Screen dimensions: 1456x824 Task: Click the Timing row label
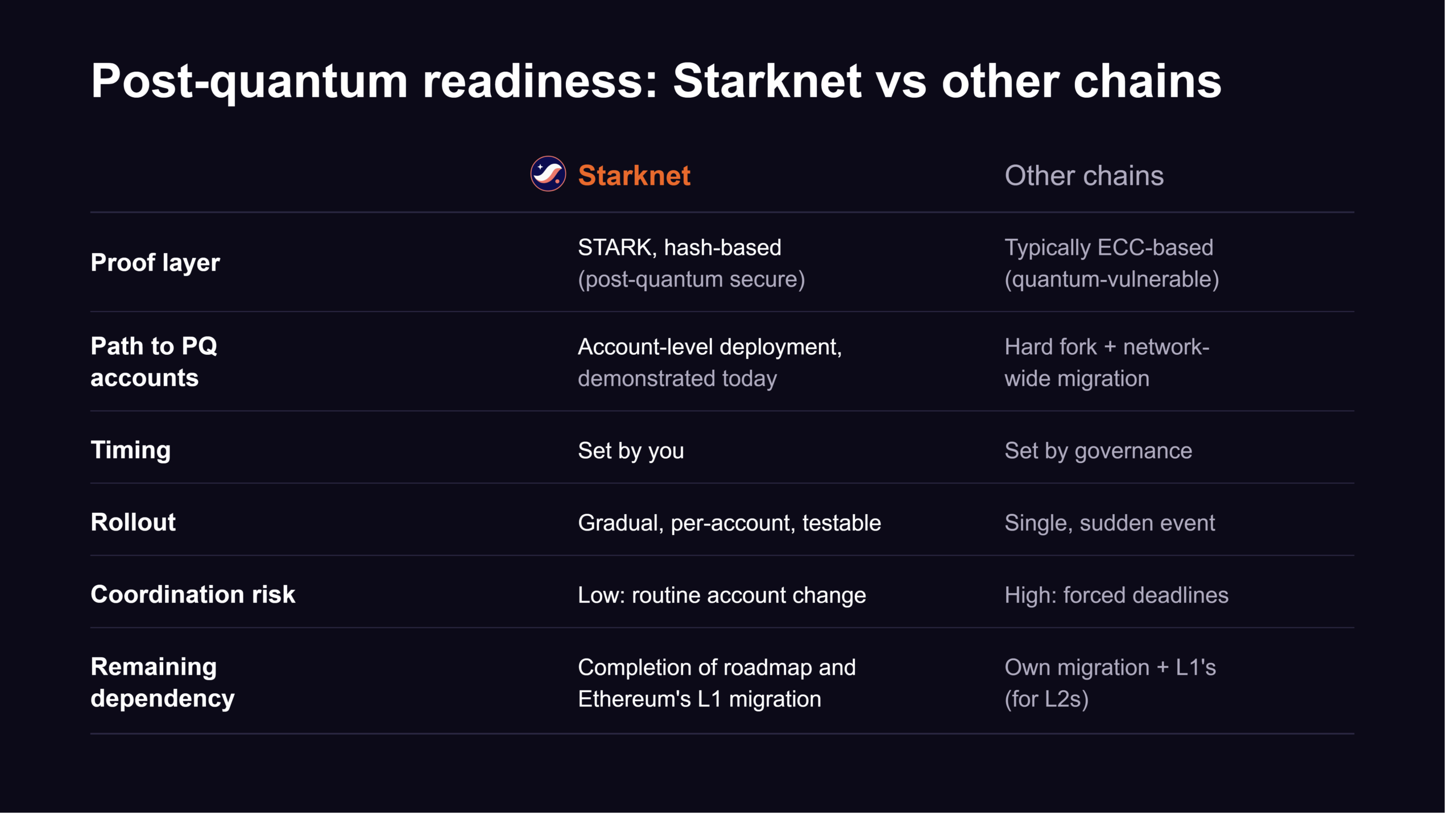tap(130, 450)
